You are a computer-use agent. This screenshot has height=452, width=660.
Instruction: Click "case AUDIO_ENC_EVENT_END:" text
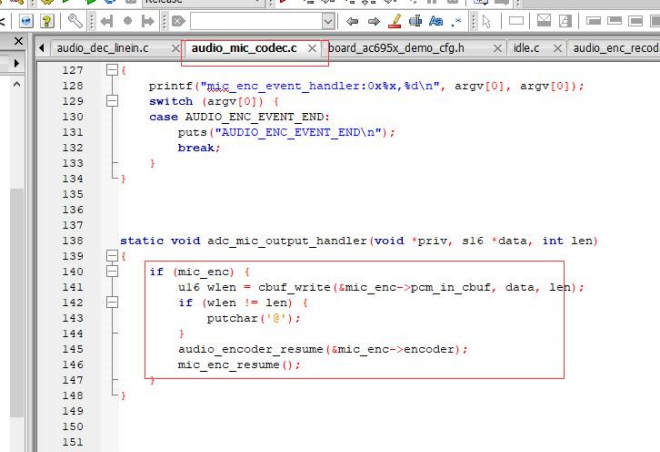pyautogui.click(x=239, y=117)
